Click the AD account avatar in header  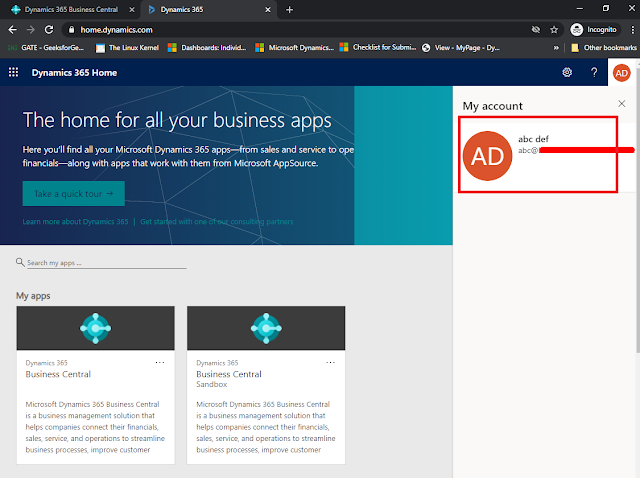[622, 73]
